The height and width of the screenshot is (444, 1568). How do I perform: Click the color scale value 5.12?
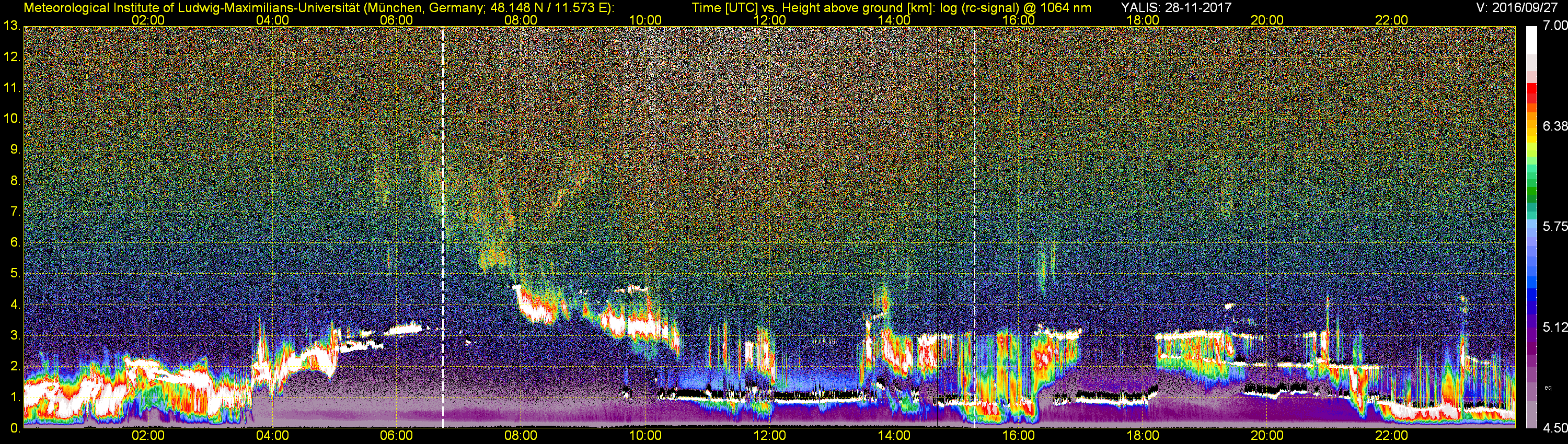coord(1554,327)
